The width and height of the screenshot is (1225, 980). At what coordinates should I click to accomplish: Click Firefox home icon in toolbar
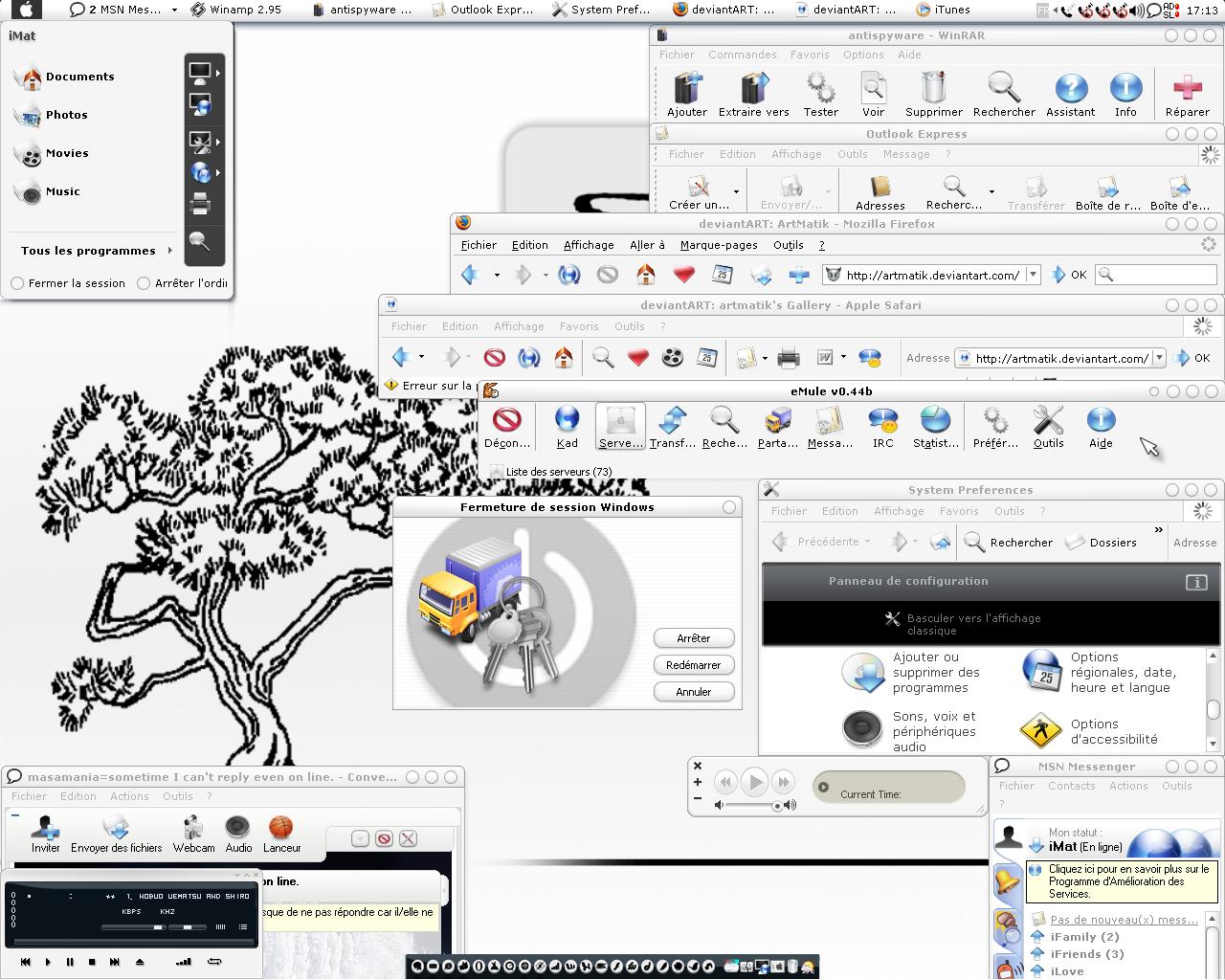click(646, 275)
